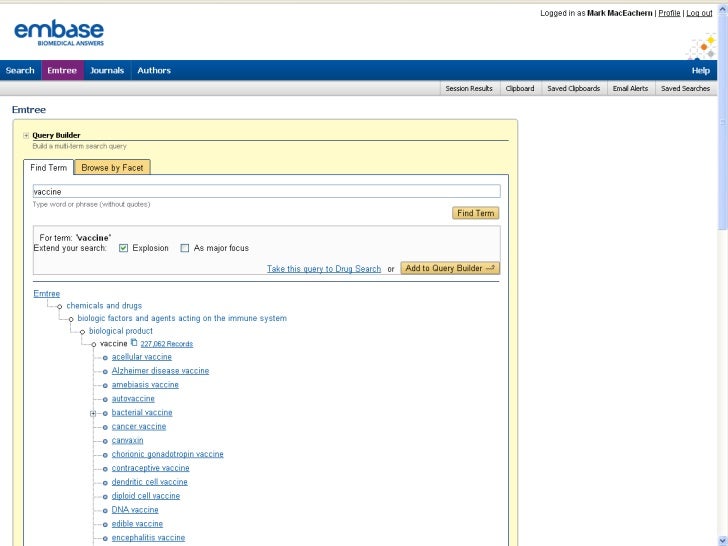Open autovaccine term

[133, 398]
